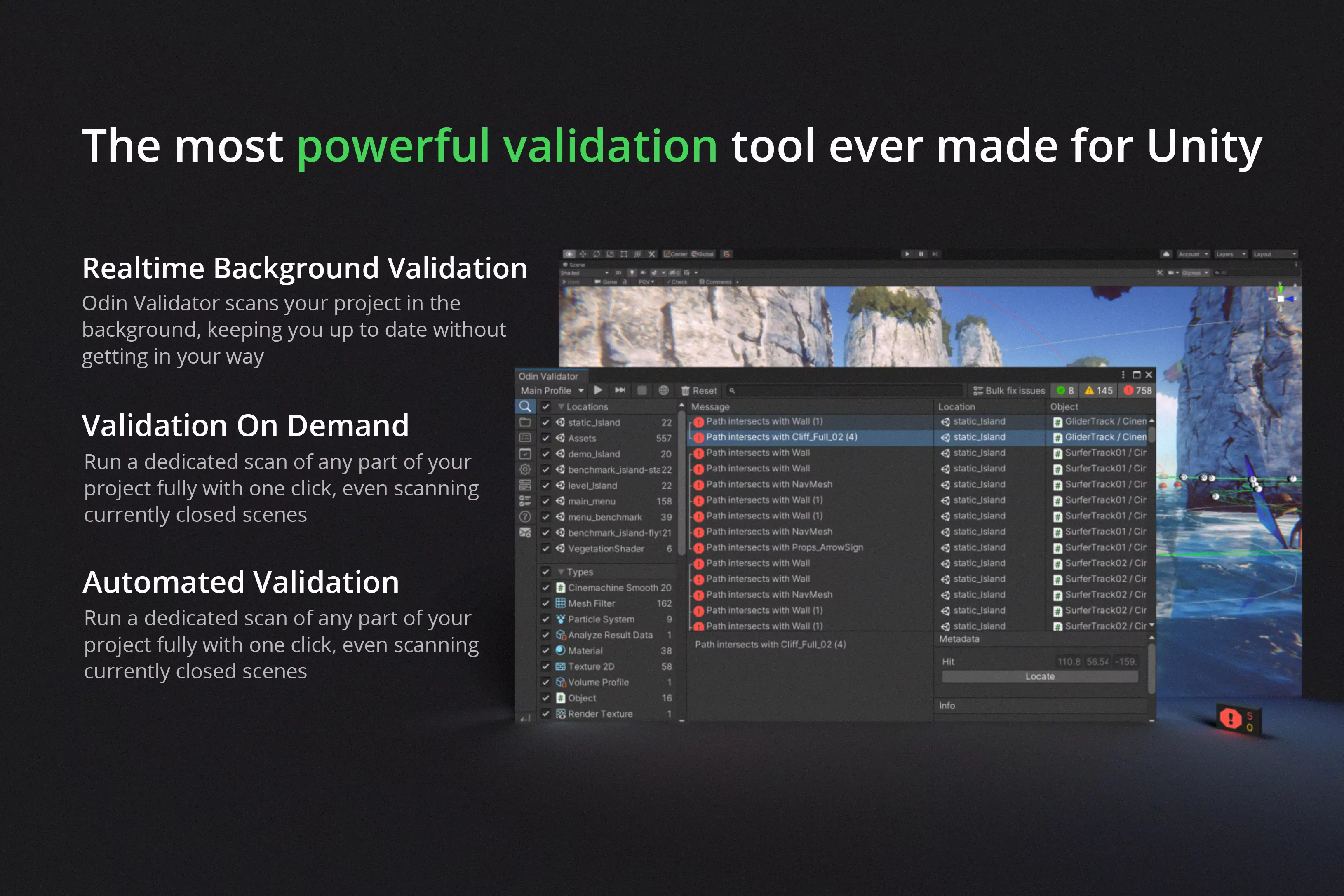Toggle the errors filter showing 758
The width and height of the screenshot is (1344, 896).
pyautogui.click(x=1137, y=391)
